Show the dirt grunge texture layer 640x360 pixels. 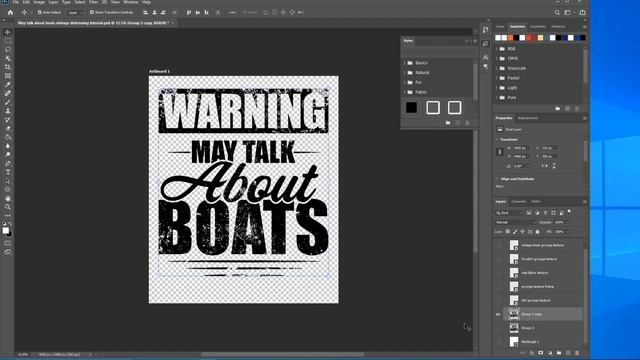[498, 300]
